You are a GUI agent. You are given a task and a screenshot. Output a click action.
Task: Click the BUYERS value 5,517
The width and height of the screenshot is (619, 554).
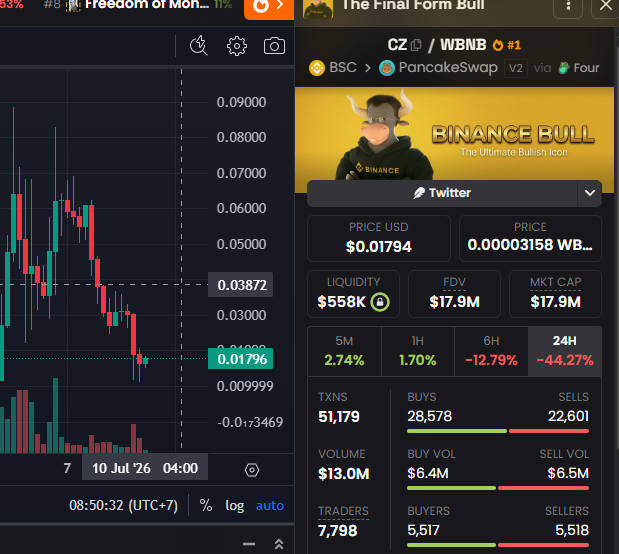[423, 530]
